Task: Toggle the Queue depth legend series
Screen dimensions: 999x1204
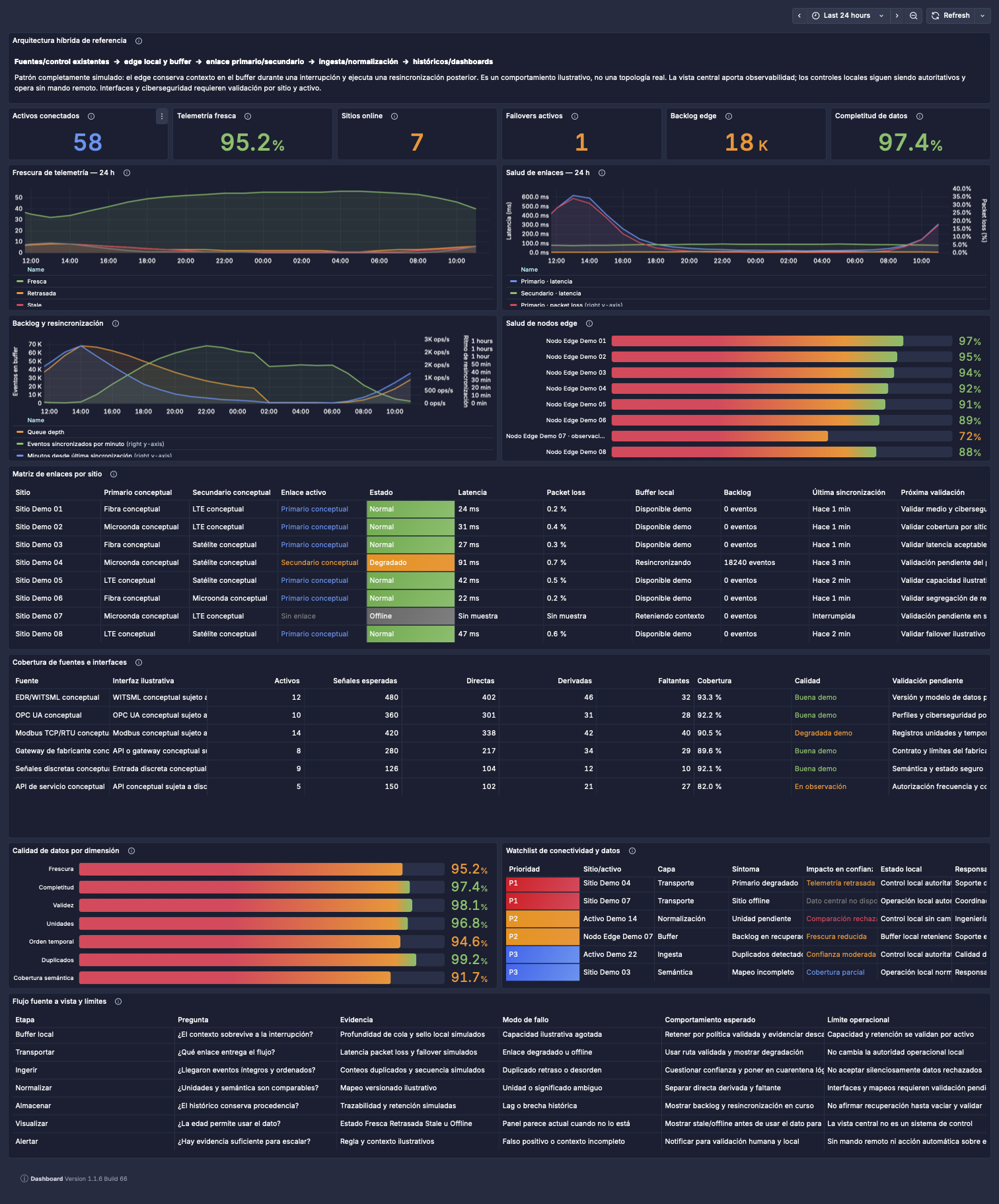Action: pos(46,432)
